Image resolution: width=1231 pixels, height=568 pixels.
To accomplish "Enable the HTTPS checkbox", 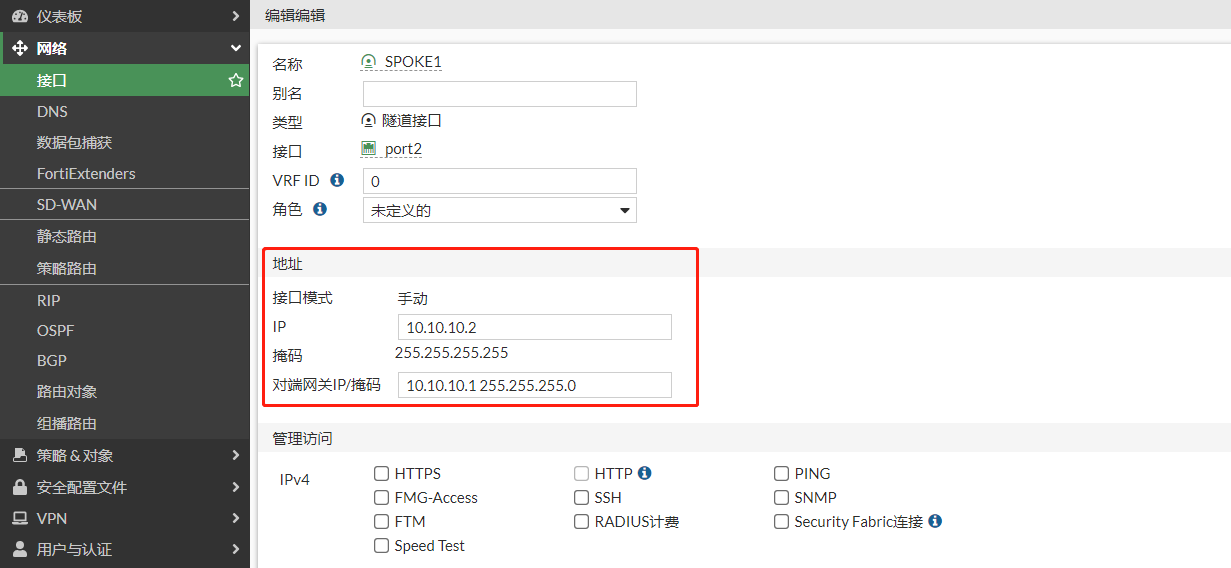I will click(x=381, y=474).
